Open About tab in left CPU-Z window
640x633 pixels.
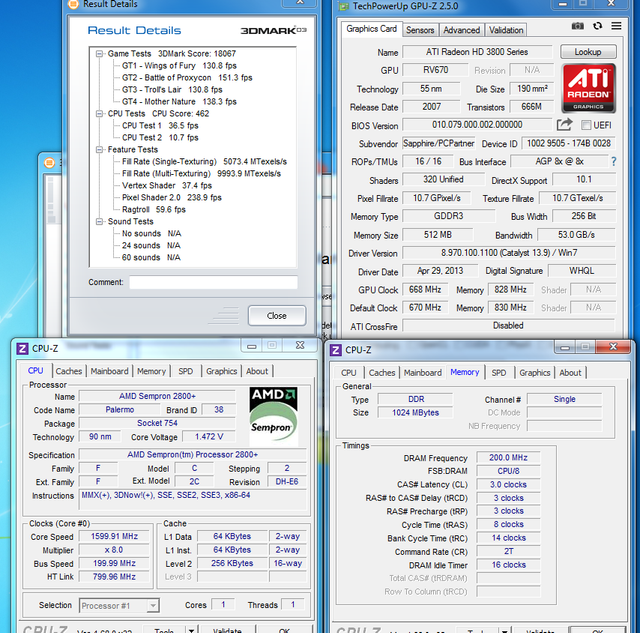257,371
